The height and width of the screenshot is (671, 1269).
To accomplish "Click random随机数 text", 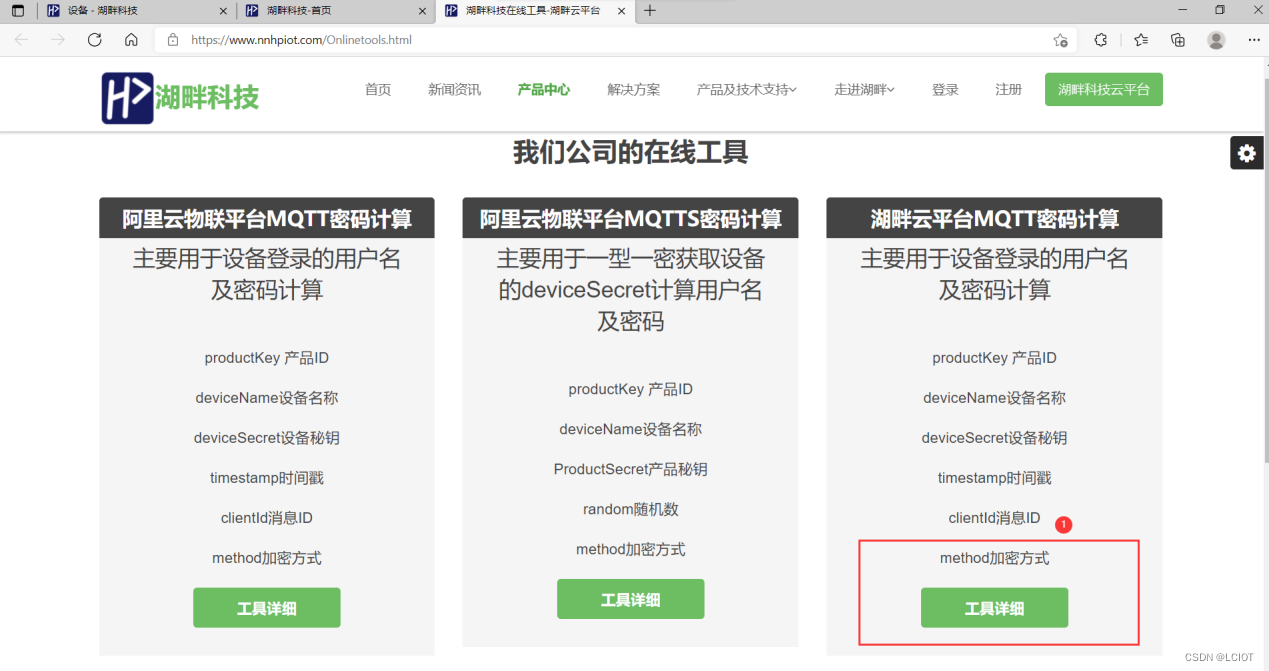I will [631, 509].
